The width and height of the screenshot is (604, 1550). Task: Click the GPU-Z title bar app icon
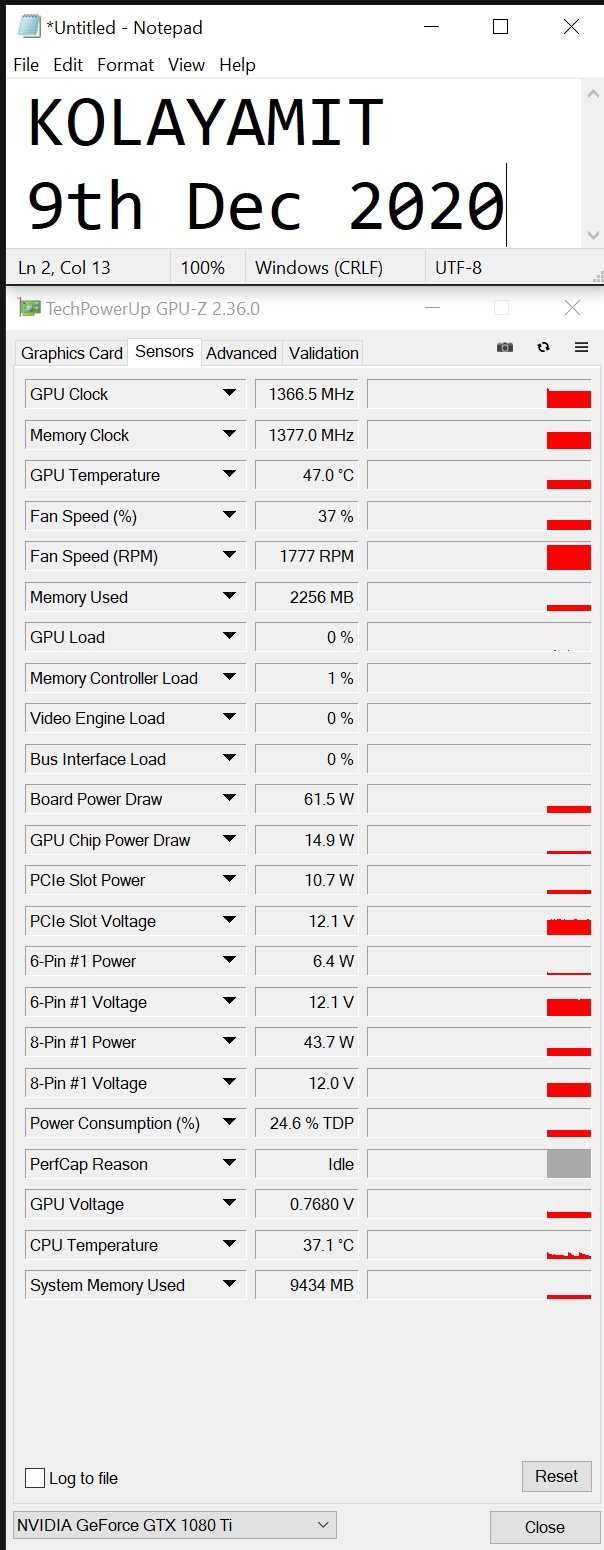30,308
